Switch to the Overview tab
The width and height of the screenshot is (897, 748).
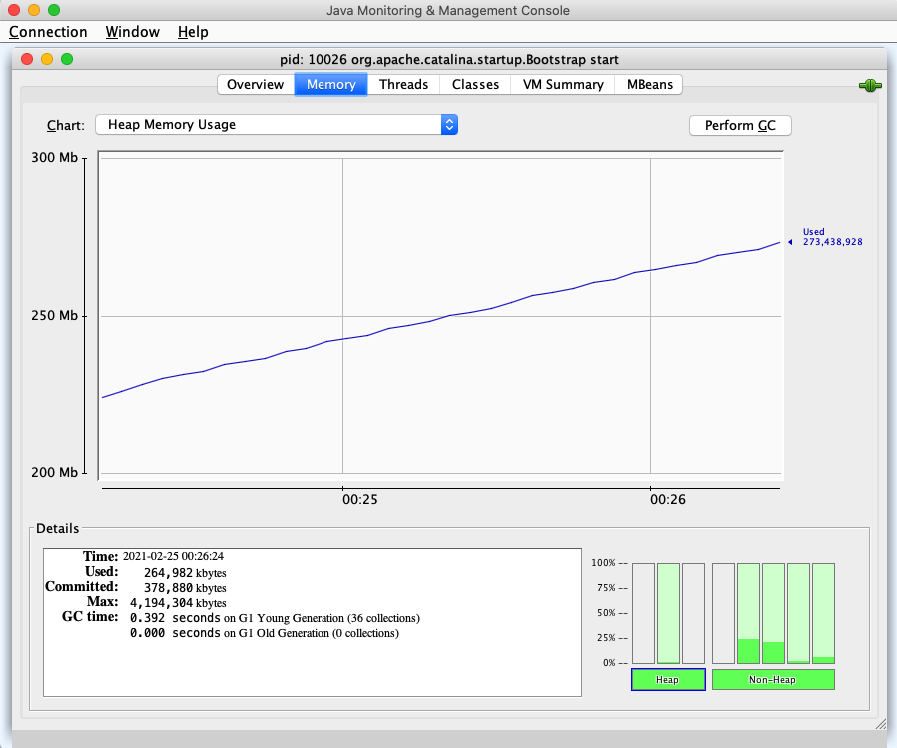[x=255, y=85]
